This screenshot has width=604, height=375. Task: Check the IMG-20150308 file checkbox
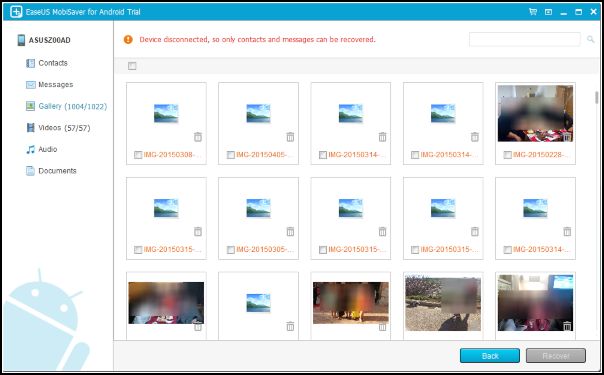tap(138, 155)
